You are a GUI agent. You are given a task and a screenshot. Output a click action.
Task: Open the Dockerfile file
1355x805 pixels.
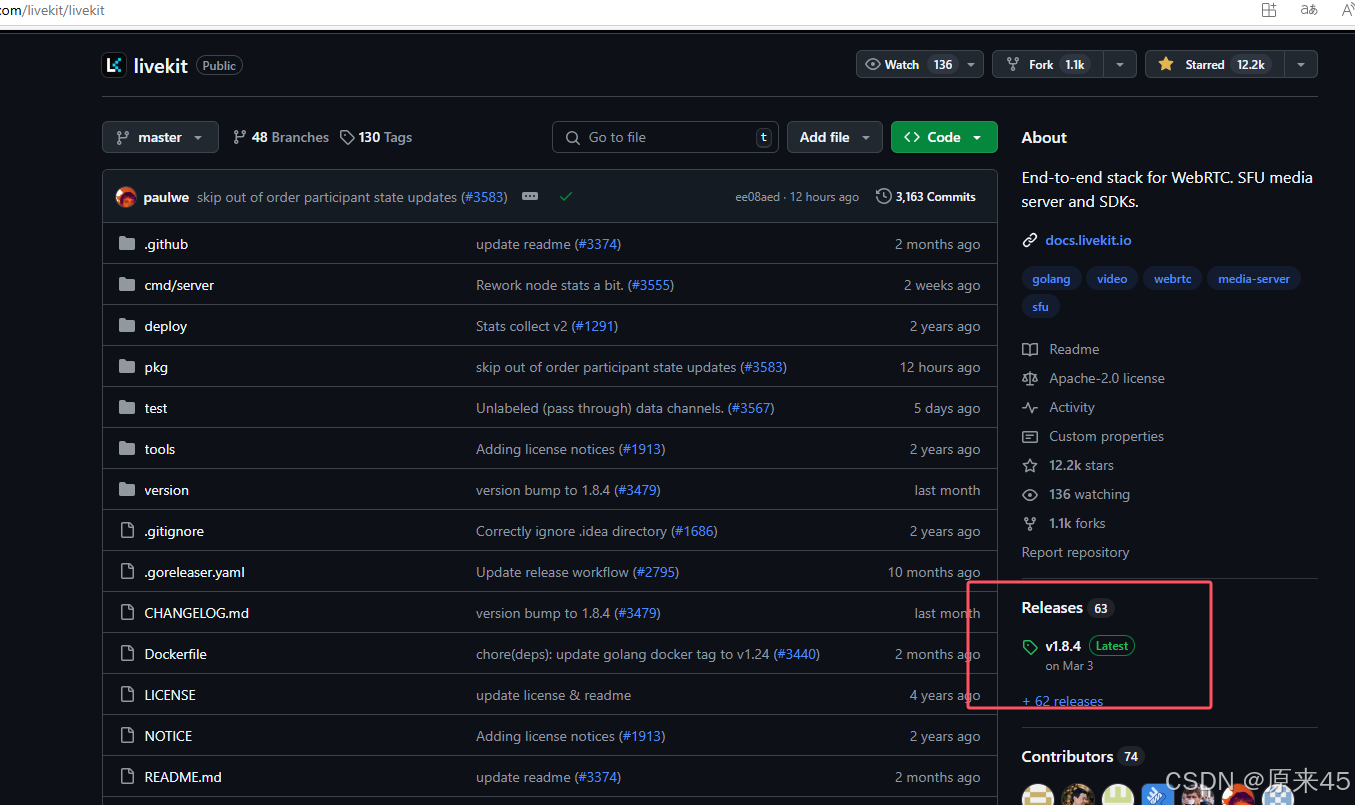(x=175, y=654)
